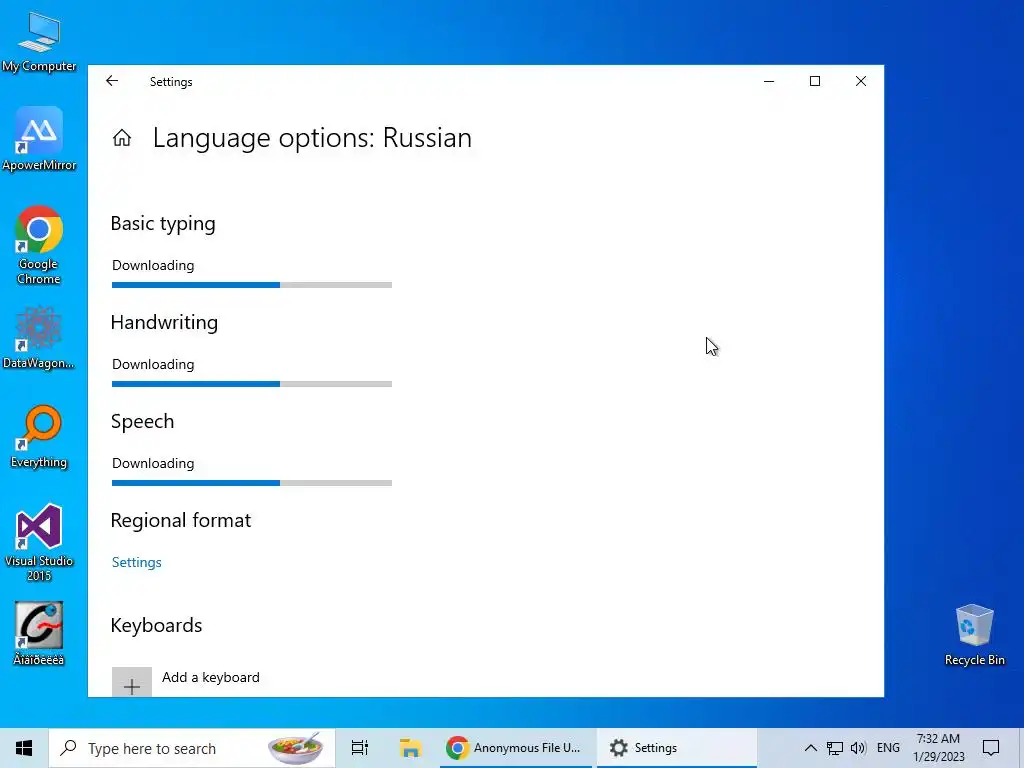The width and height of the screenshot is (1024, 768).
Task: Select the My Computer desktop icon
Action: coord(39,41)
